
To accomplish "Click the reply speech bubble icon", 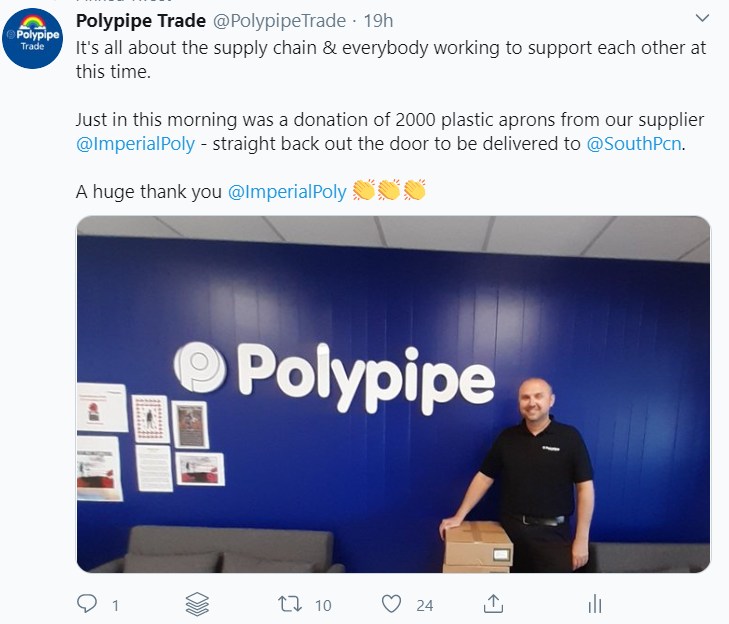I will pos(86,604).
